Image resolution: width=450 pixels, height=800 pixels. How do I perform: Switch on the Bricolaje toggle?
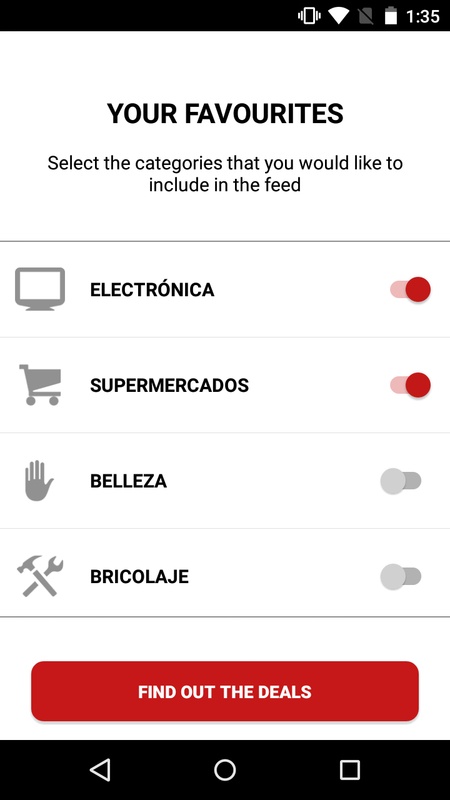(401, 577)
